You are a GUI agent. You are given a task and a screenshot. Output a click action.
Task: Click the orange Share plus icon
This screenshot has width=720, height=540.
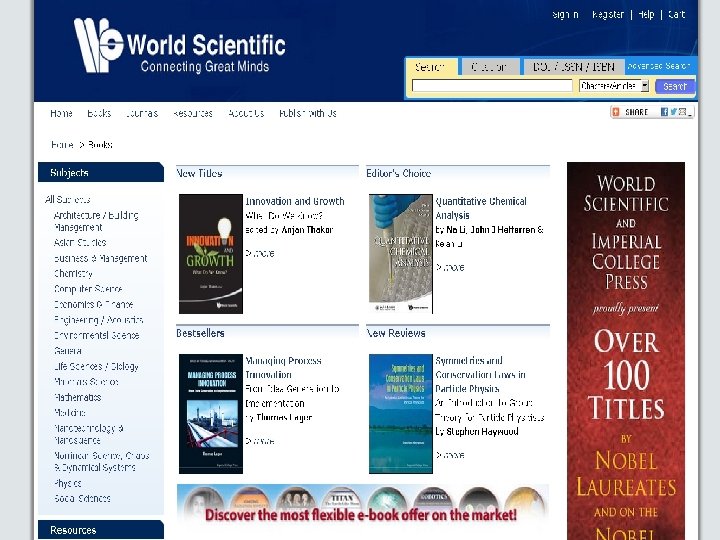[x=616, y=112]
